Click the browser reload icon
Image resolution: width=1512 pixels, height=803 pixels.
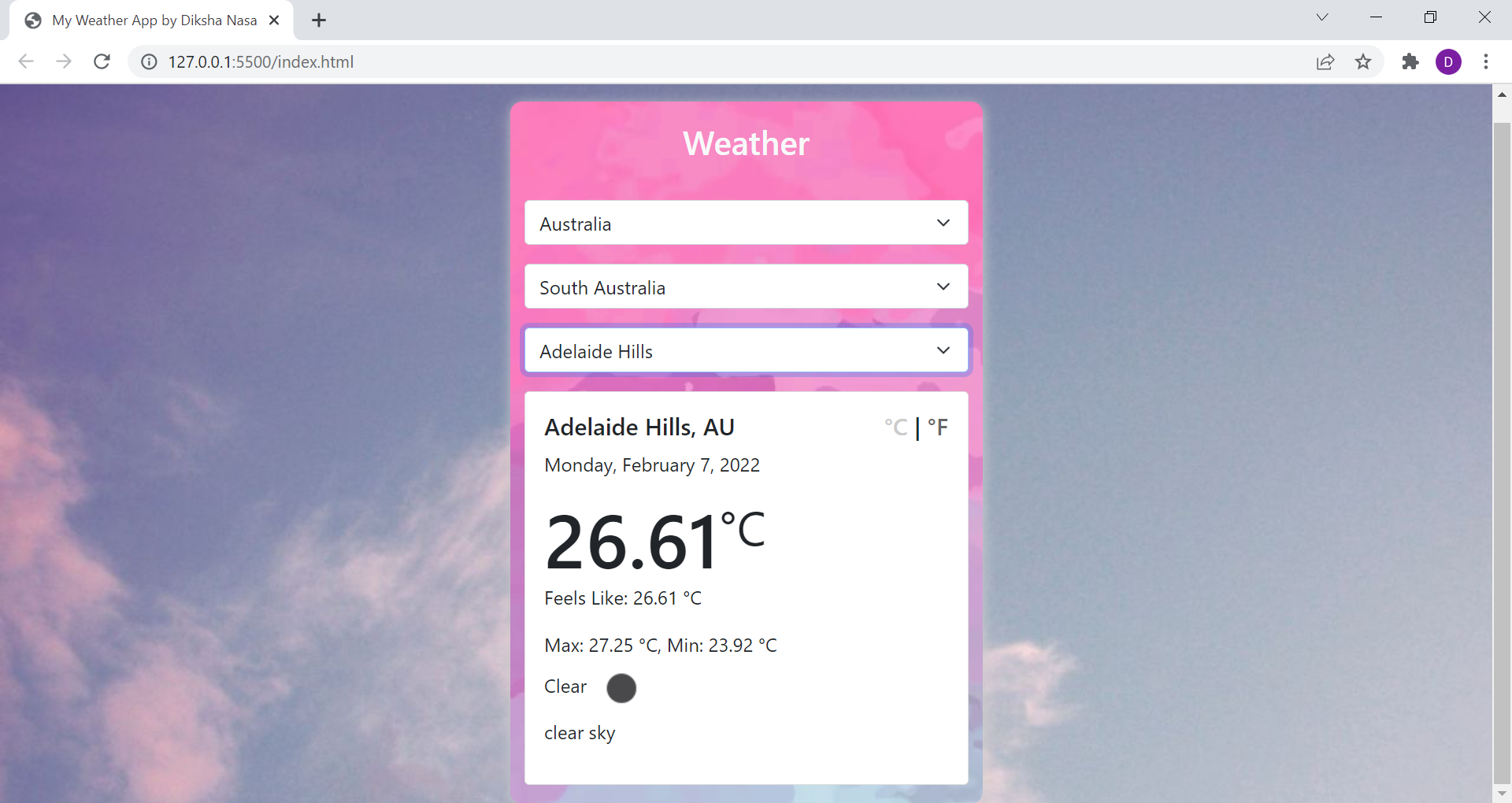102,61
